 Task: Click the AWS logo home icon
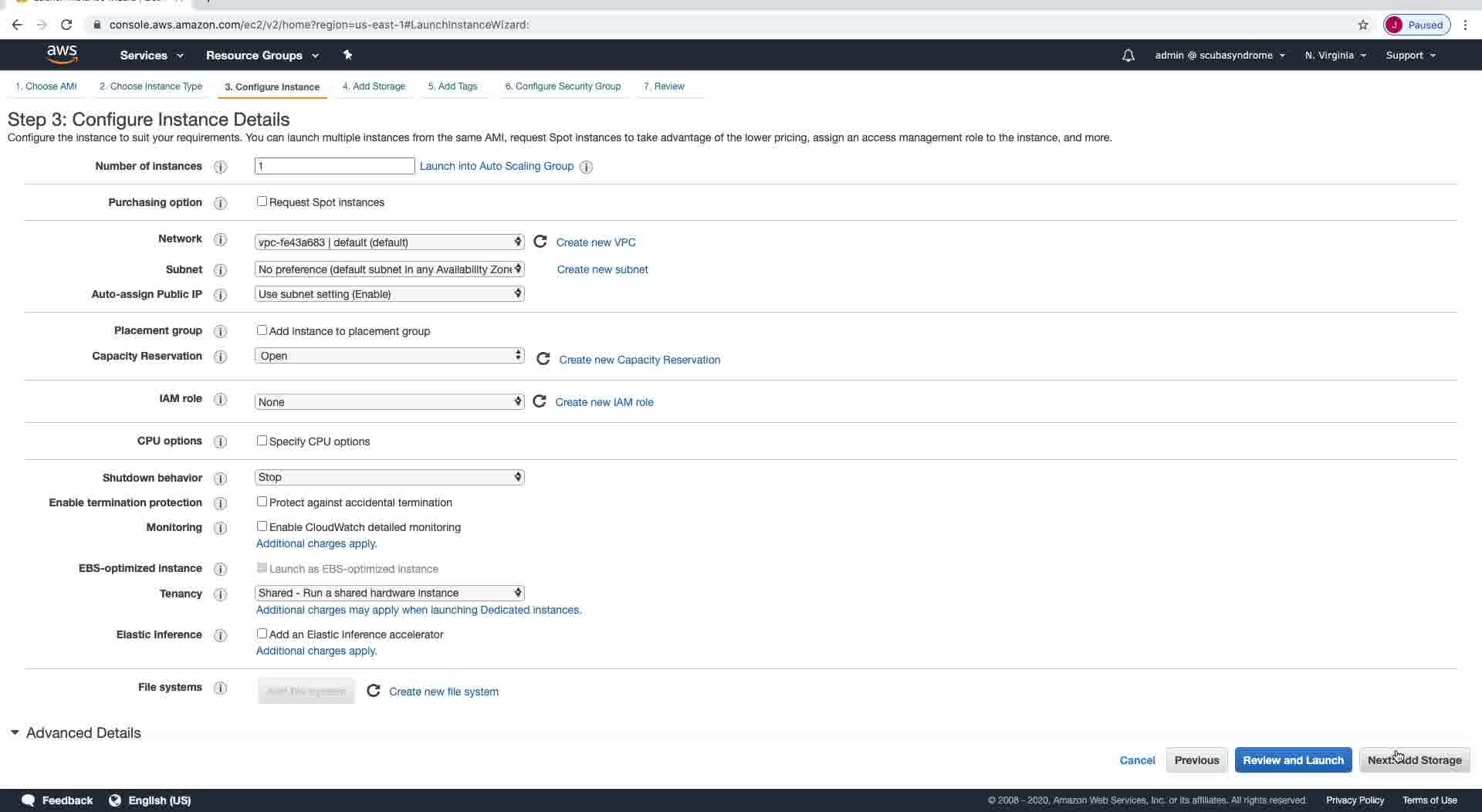coord(62,55)
